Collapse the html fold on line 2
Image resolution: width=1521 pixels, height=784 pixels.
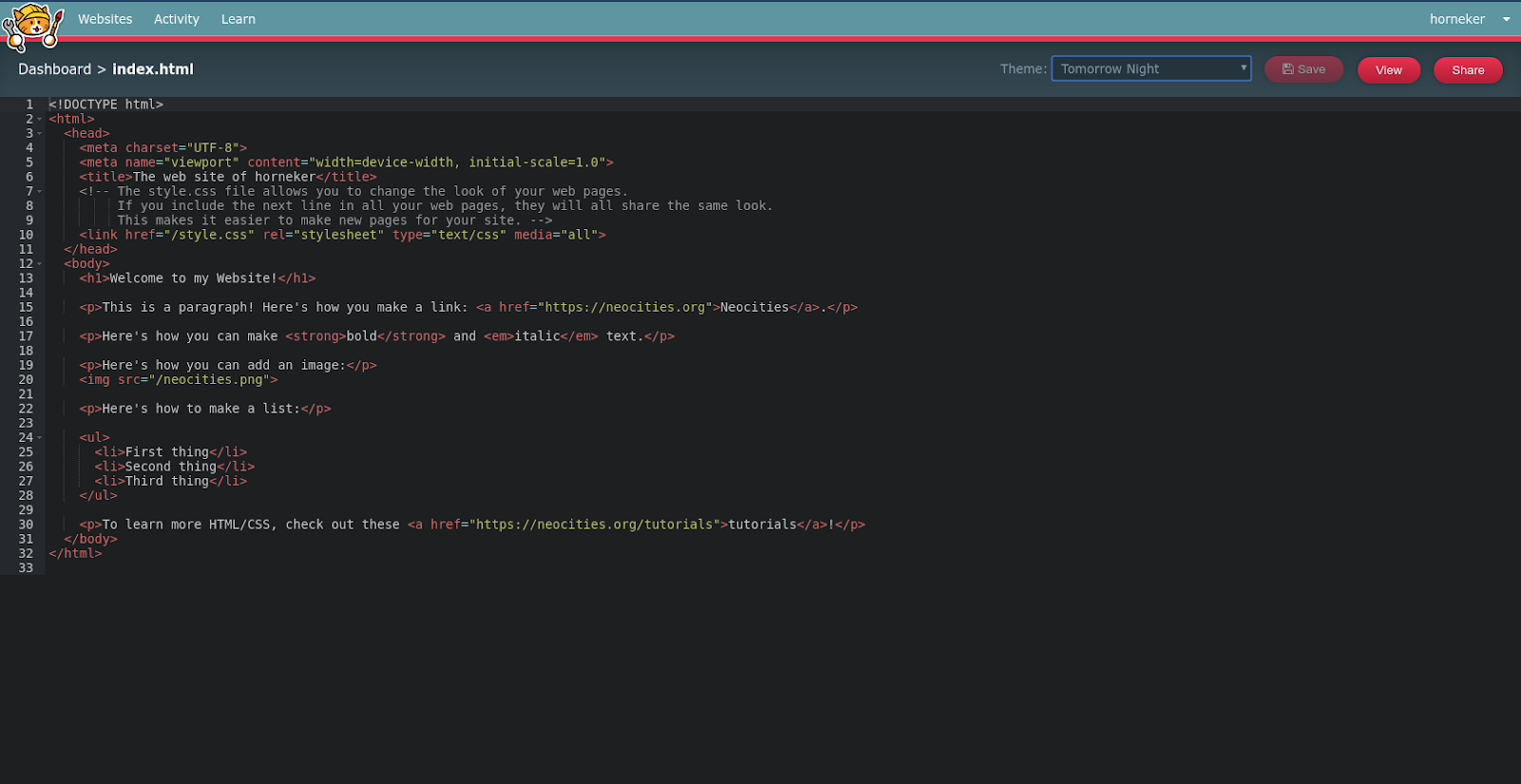pos(40,119)
